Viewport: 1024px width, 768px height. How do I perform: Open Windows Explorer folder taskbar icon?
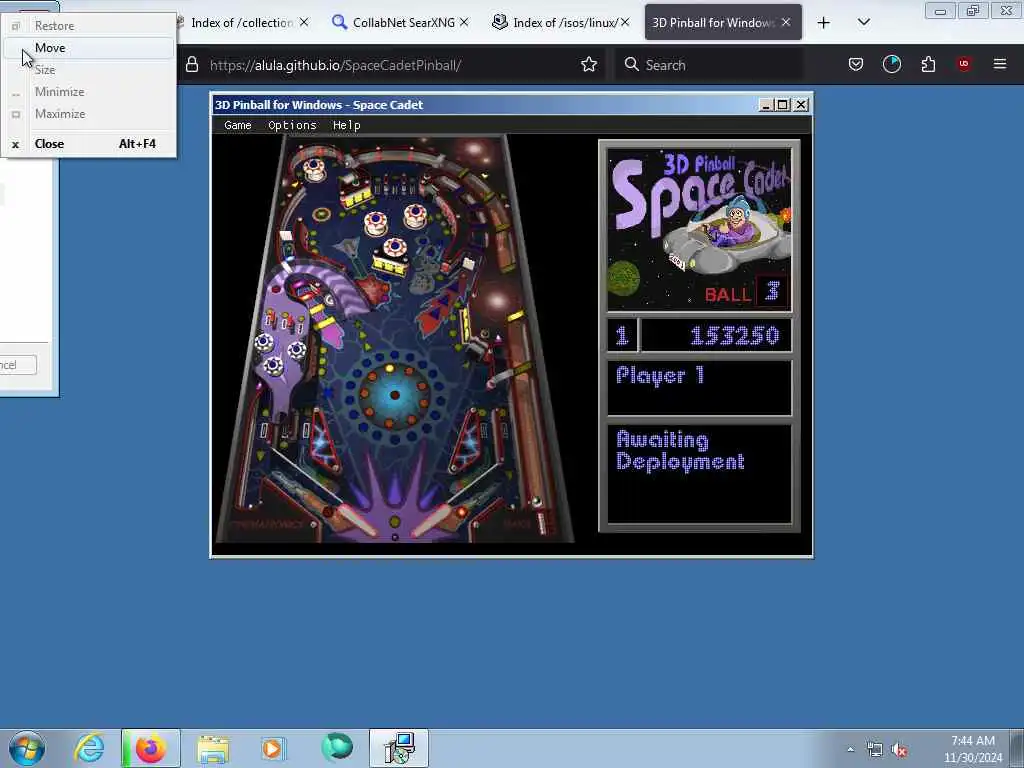(x=213, y=748)
